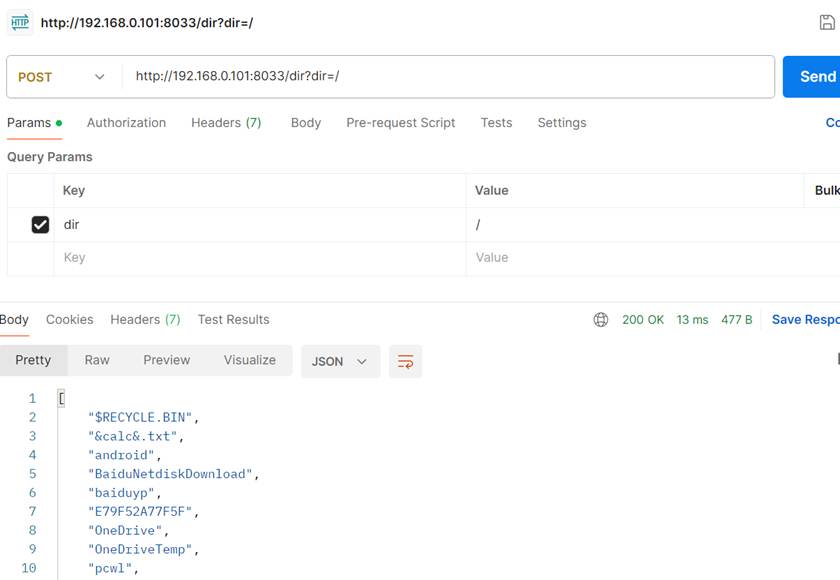
Task: Select the Visualize view mode
Action: coord(250,360)
